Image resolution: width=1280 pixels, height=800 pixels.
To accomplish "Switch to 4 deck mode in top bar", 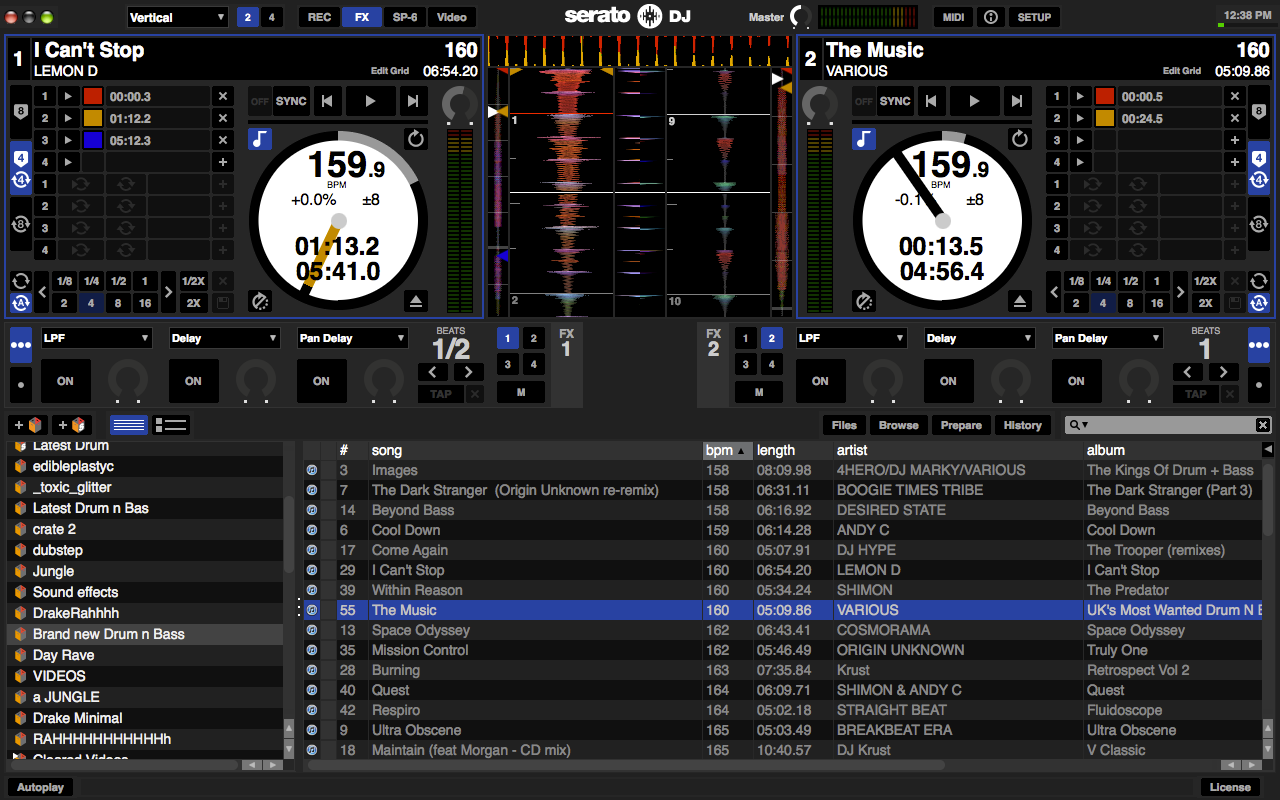I will click(273, 17).
